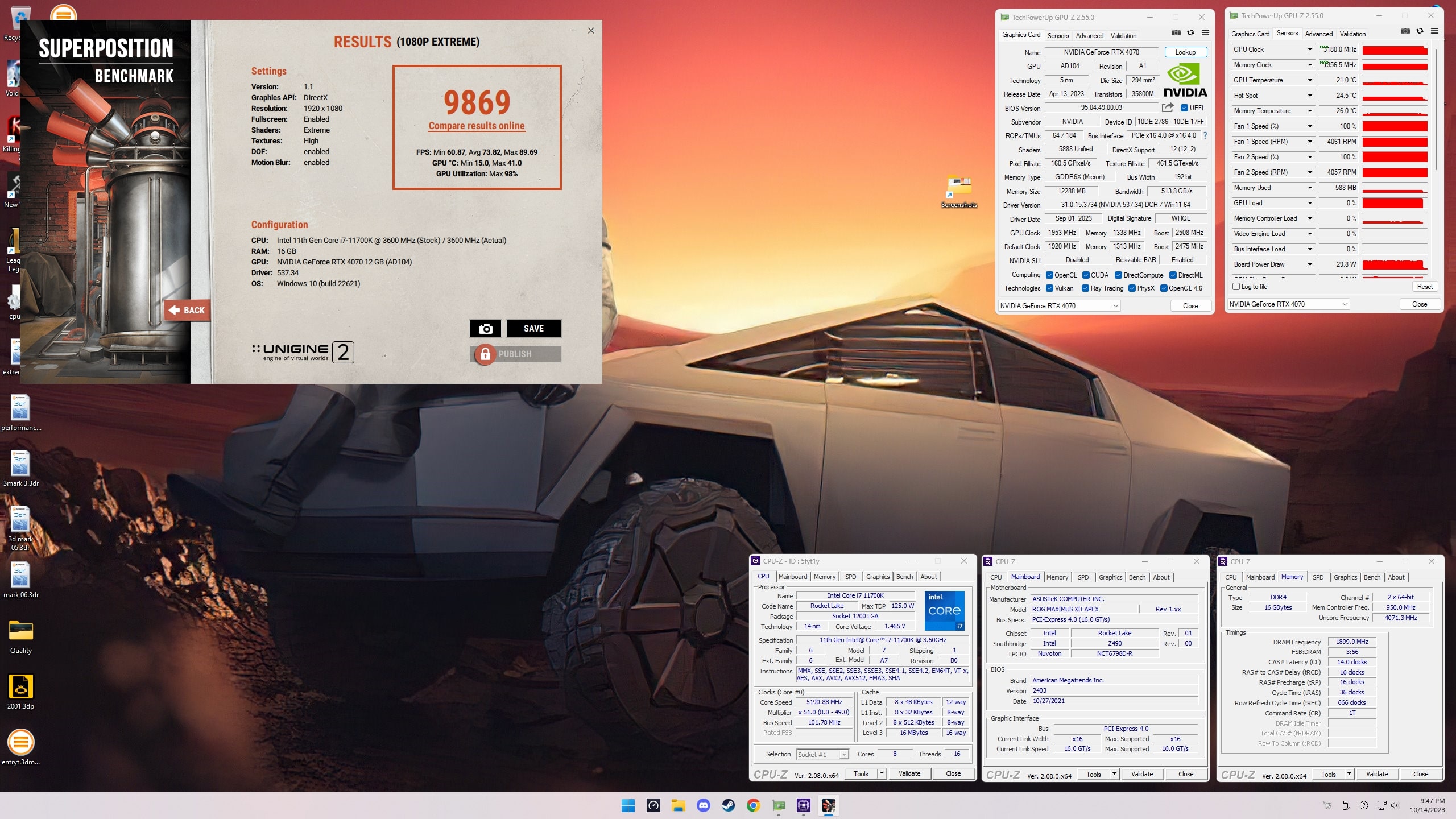Click the refresh icon in left GPU-Z window
The width and height of the screenshot is (1456, 819).
click(x=1190, y=33)
